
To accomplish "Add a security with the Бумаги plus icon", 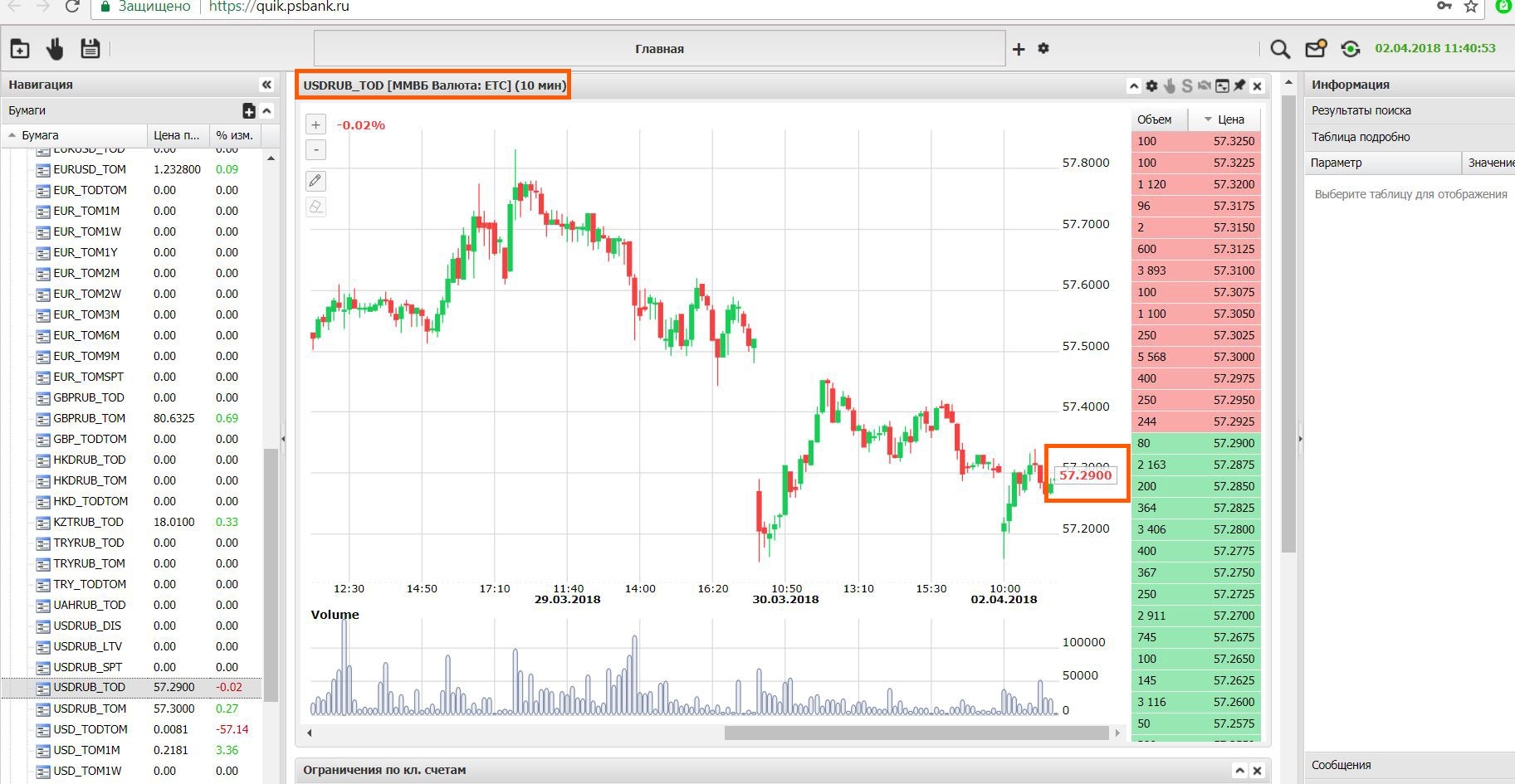I will pos(248,110).
